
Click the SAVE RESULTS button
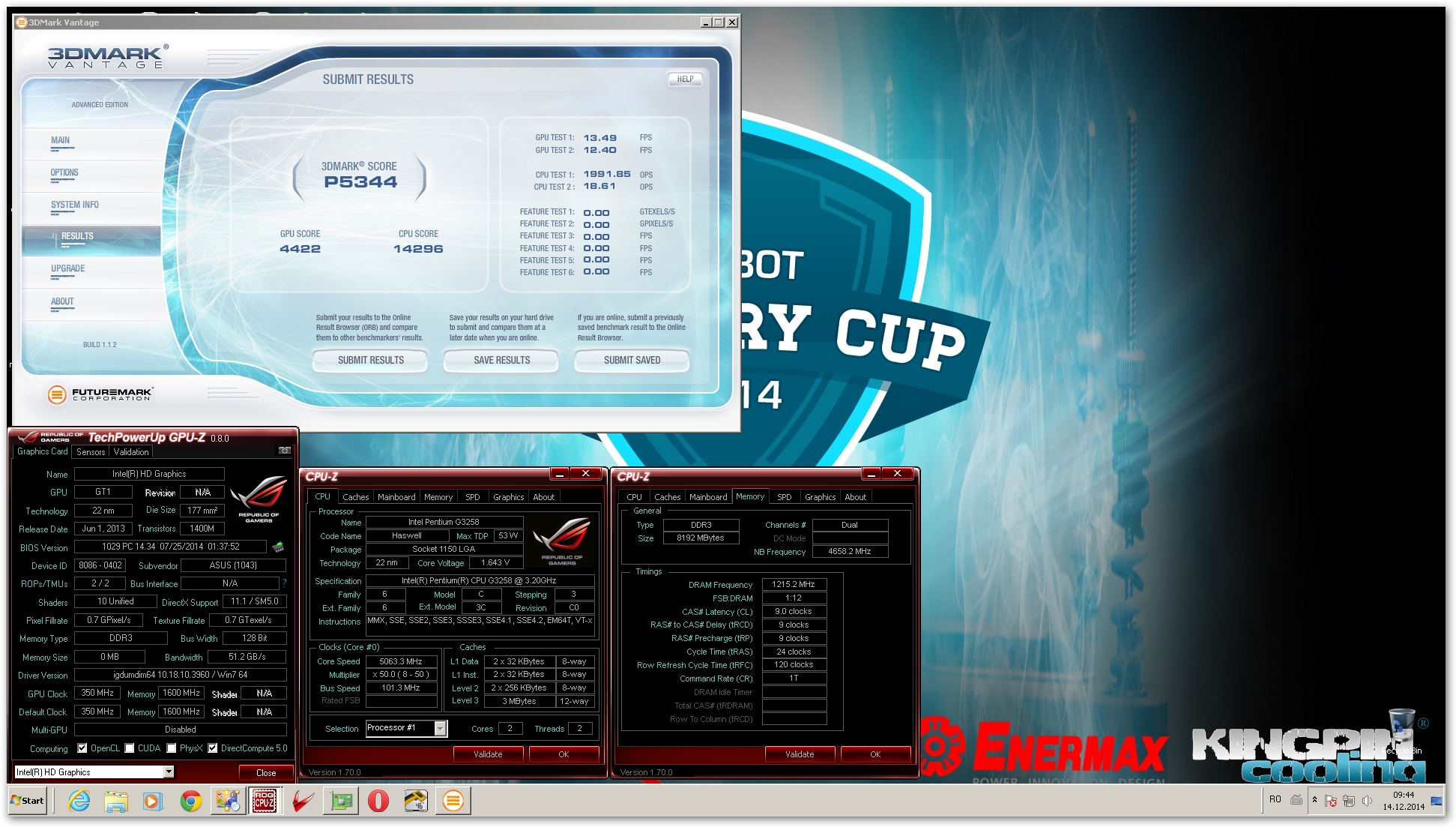[501, 361]
